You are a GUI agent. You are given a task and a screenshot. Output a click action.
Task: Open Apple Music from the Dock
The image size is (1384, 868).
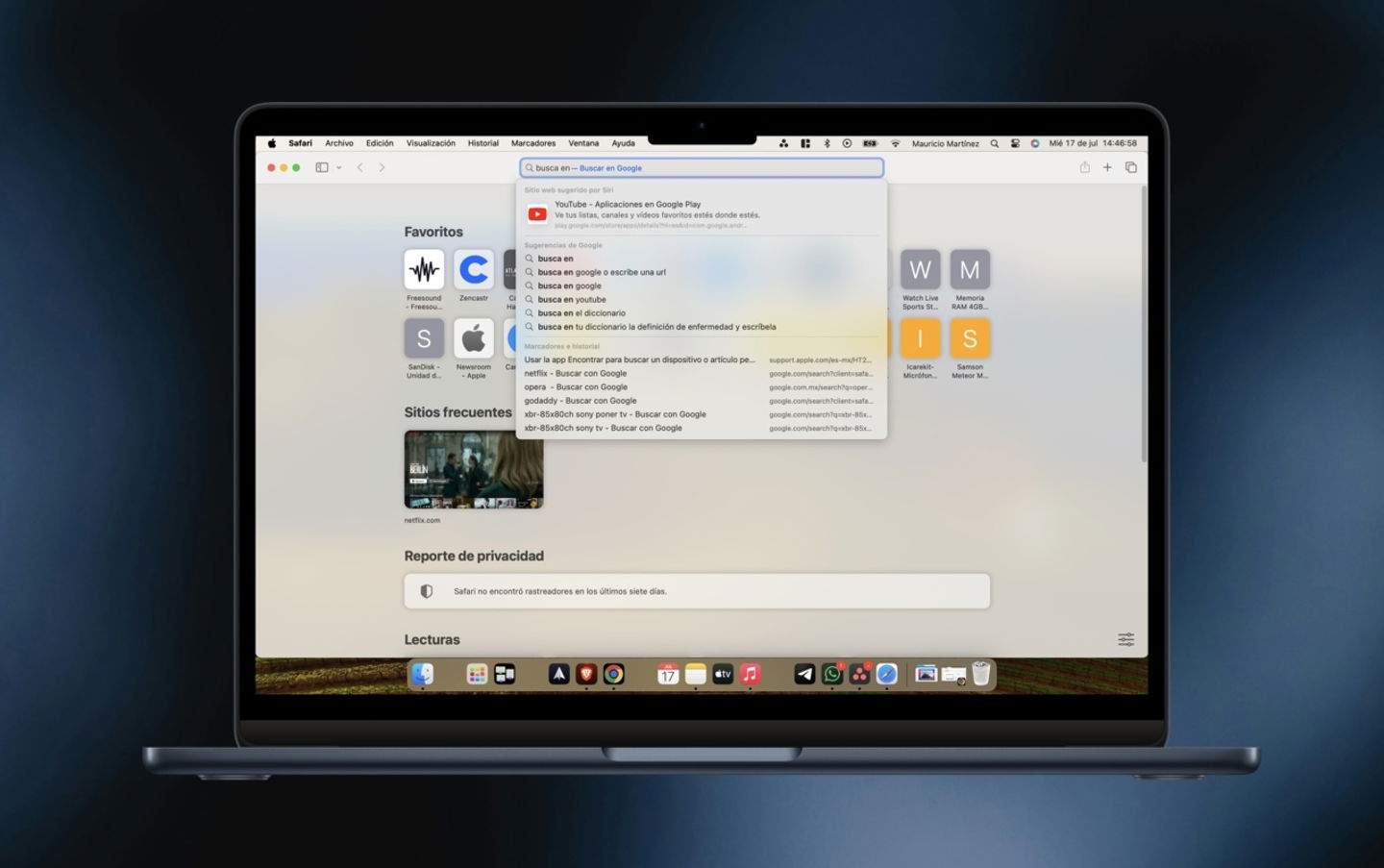(x=749, y=674)
